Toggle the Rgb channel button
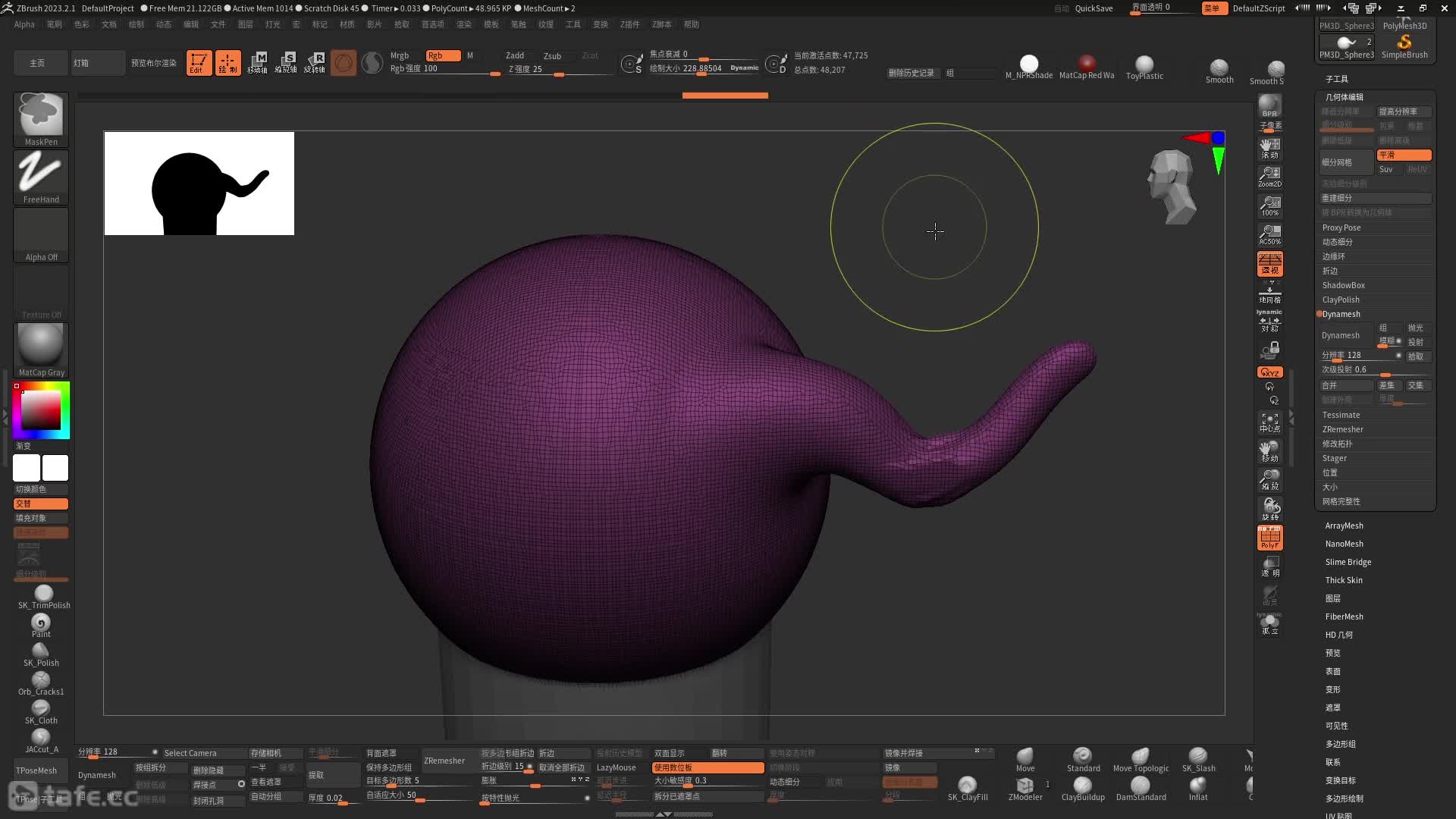Viewport: 1456px width, 819px height. (x=443, y=55)
